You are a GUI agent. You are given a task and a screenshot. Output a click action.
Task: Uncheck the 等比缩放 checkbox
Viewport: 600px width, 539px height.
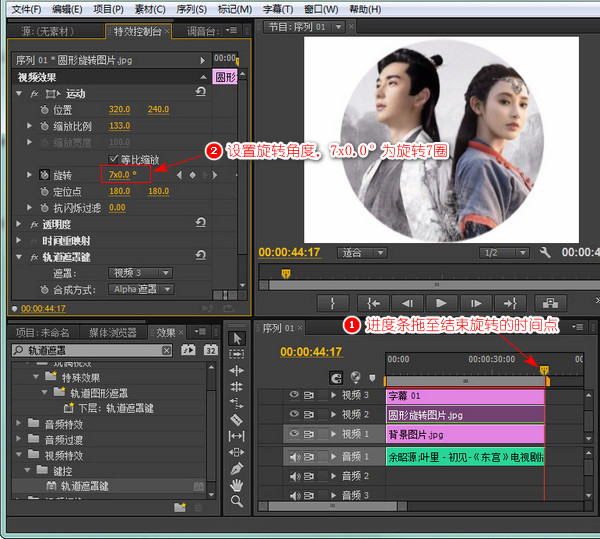113,159
